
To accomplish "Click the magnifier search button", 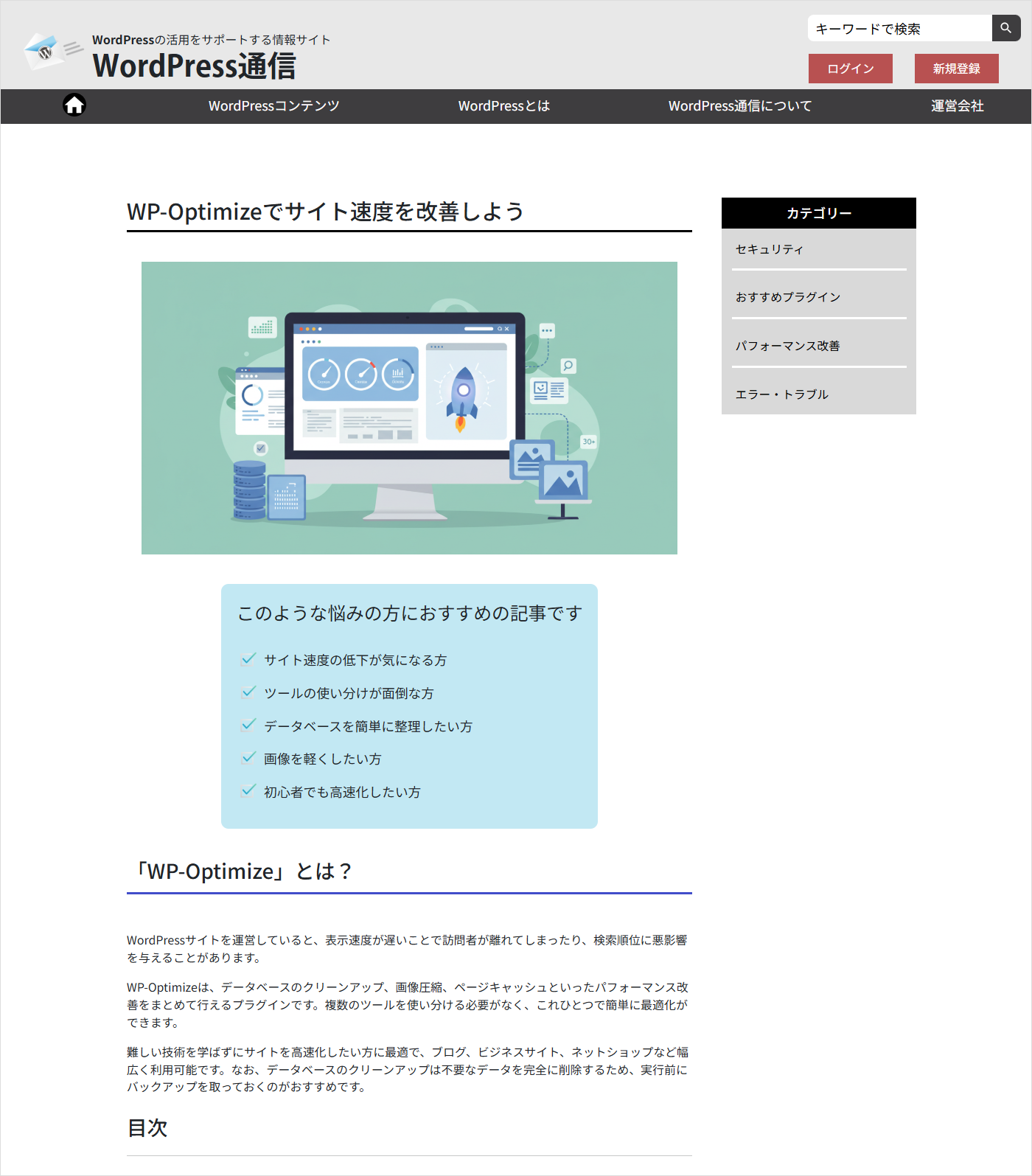I will coord(1005,28).
